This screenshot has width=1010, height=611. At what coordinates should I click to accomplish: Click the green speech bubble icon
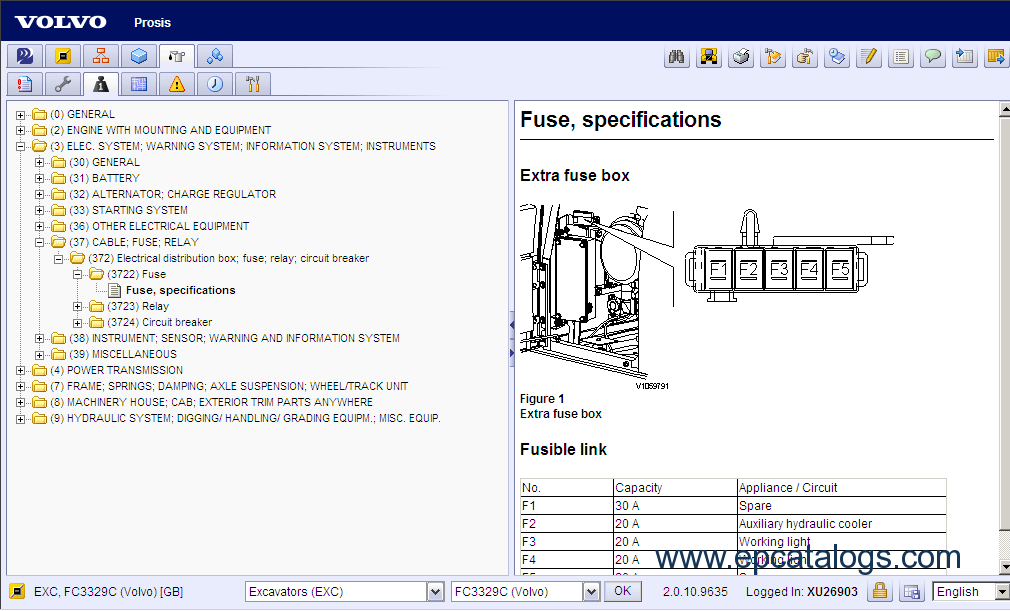tap(933, 57)
